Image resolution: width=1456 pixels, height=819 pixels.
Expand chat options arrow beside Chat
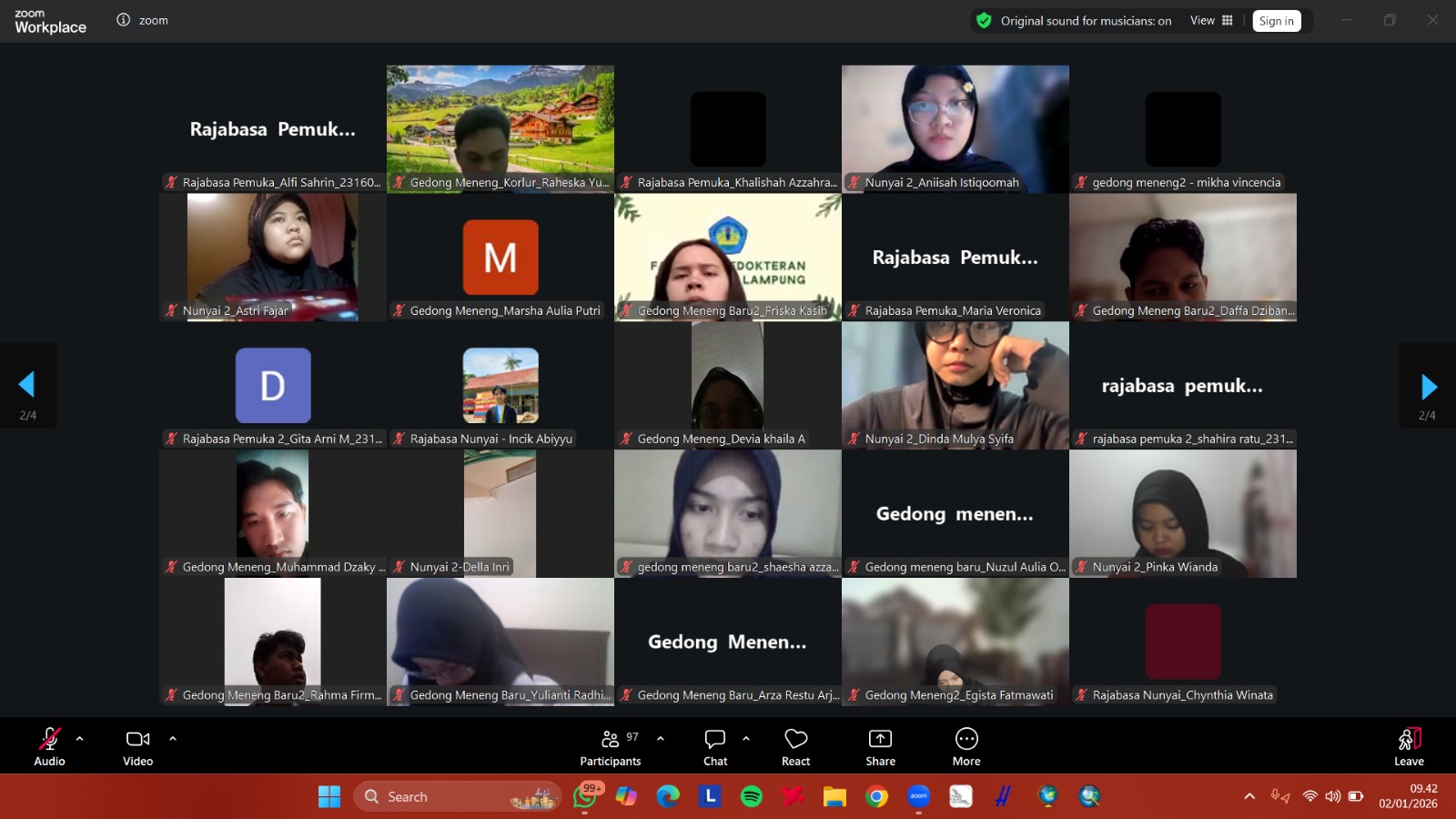[x=746, y=739]
